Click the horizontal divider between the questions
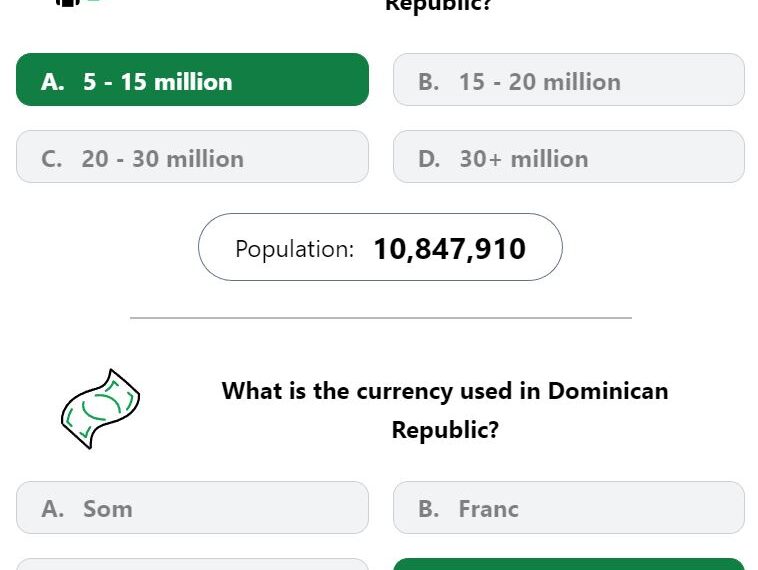The width and height of the screenshot is (758, 570). [x=381, y=318]
